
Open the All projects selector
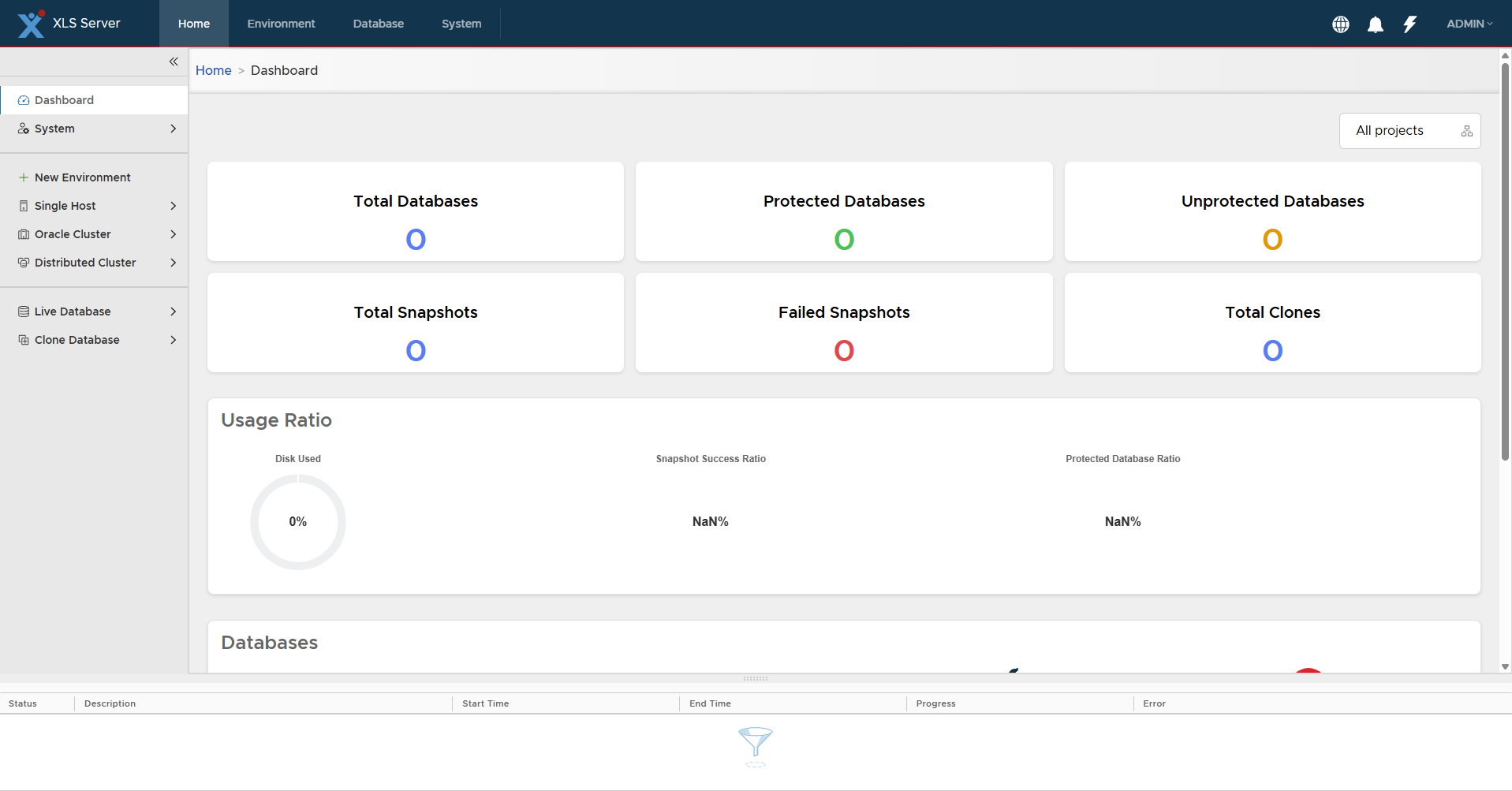pyautogui.click(x=1390, y=131)
